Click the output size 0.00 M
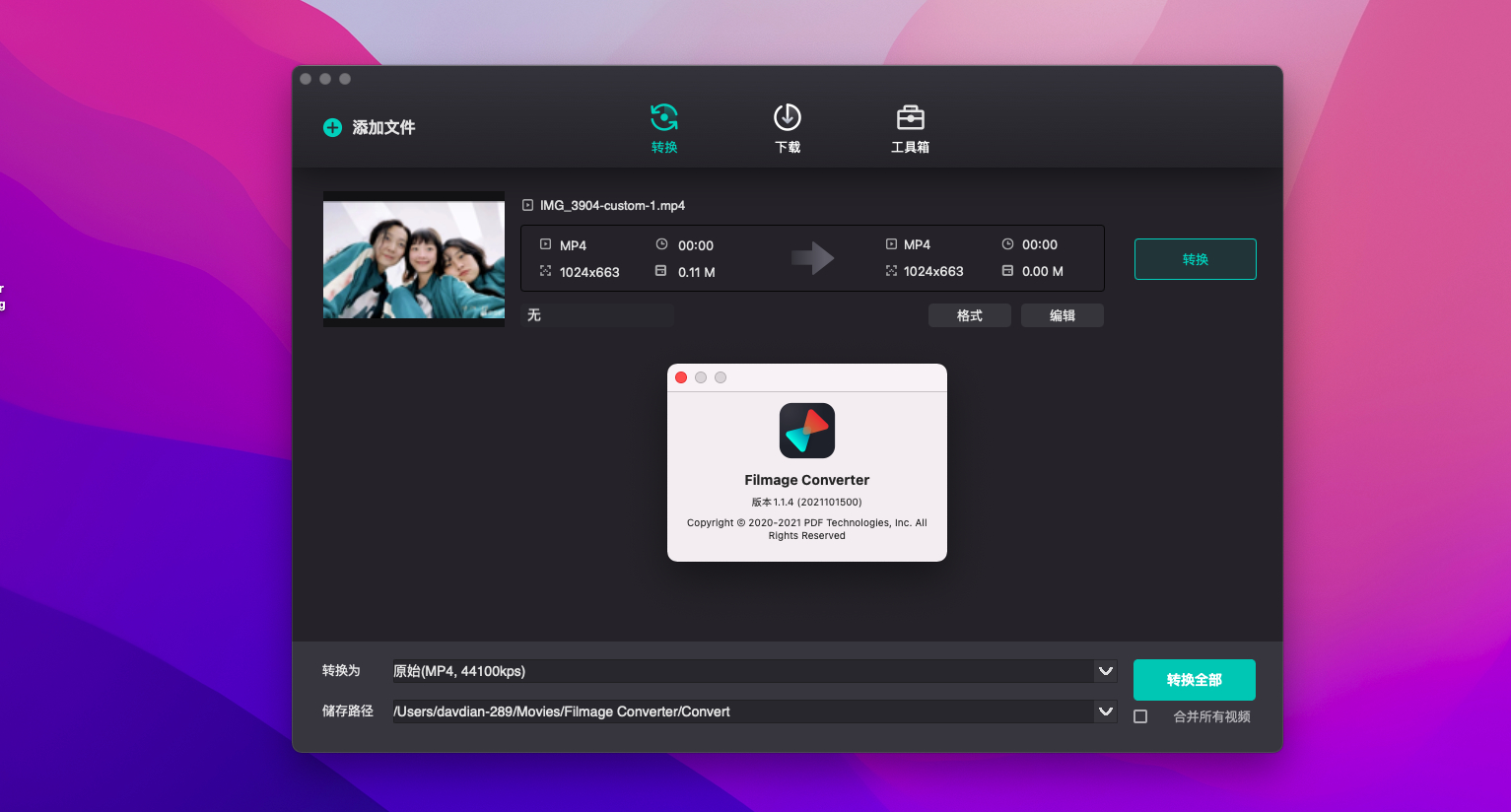The image size is (1511, 812). [1043, 271]
